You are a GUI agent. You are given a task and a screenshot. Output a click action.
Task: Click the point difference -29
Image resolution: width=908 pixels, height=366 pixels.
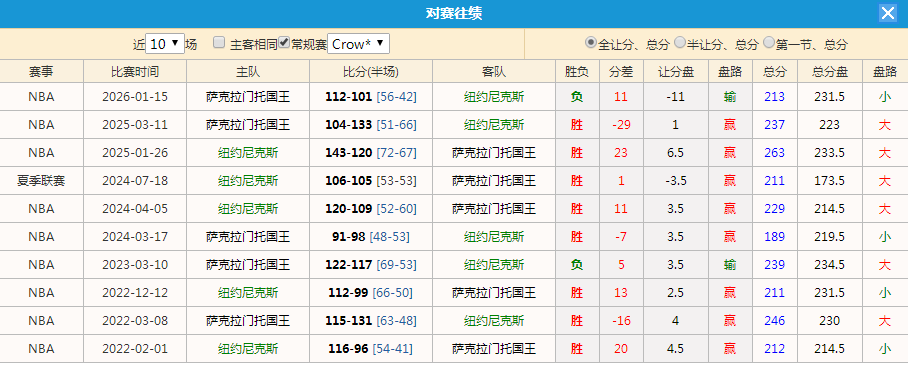point(621,125)
